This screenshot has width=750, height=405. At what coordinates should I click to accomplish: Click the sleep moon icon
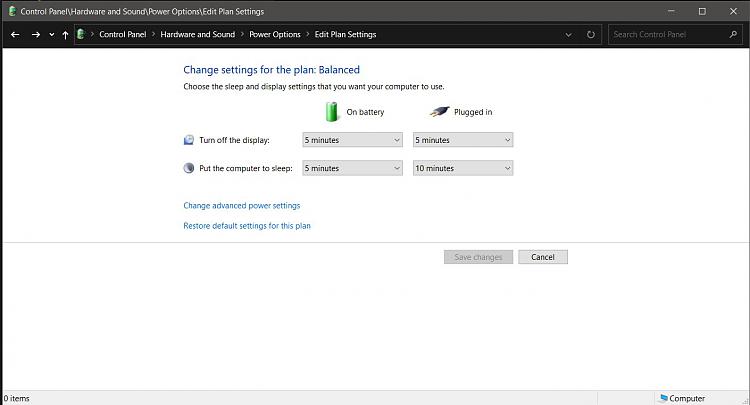point(189,168)
